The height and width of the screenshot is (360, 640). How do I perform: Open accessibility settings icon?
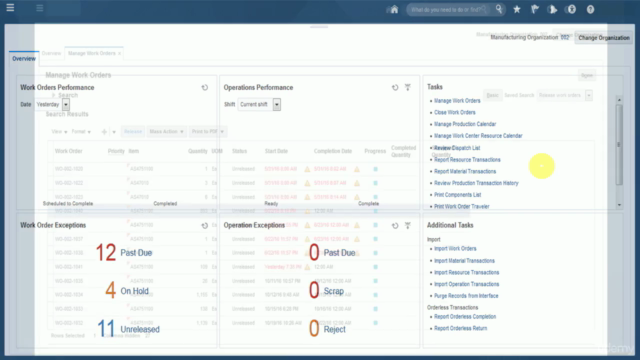point(571,9)
